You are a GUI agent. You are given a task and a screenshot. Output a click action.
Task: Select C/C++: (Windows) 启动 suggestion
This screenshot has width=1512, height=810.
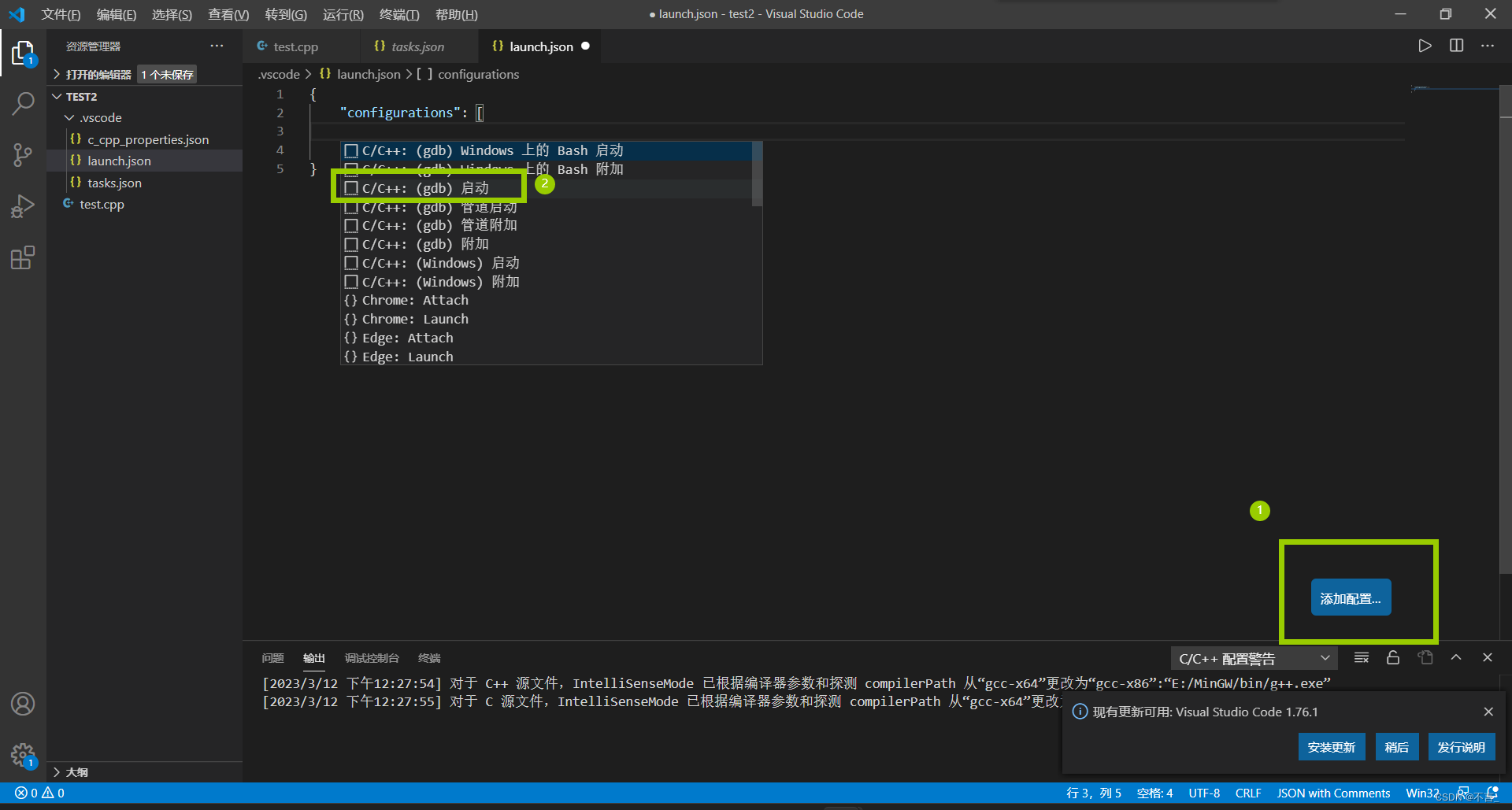(547, 263)
